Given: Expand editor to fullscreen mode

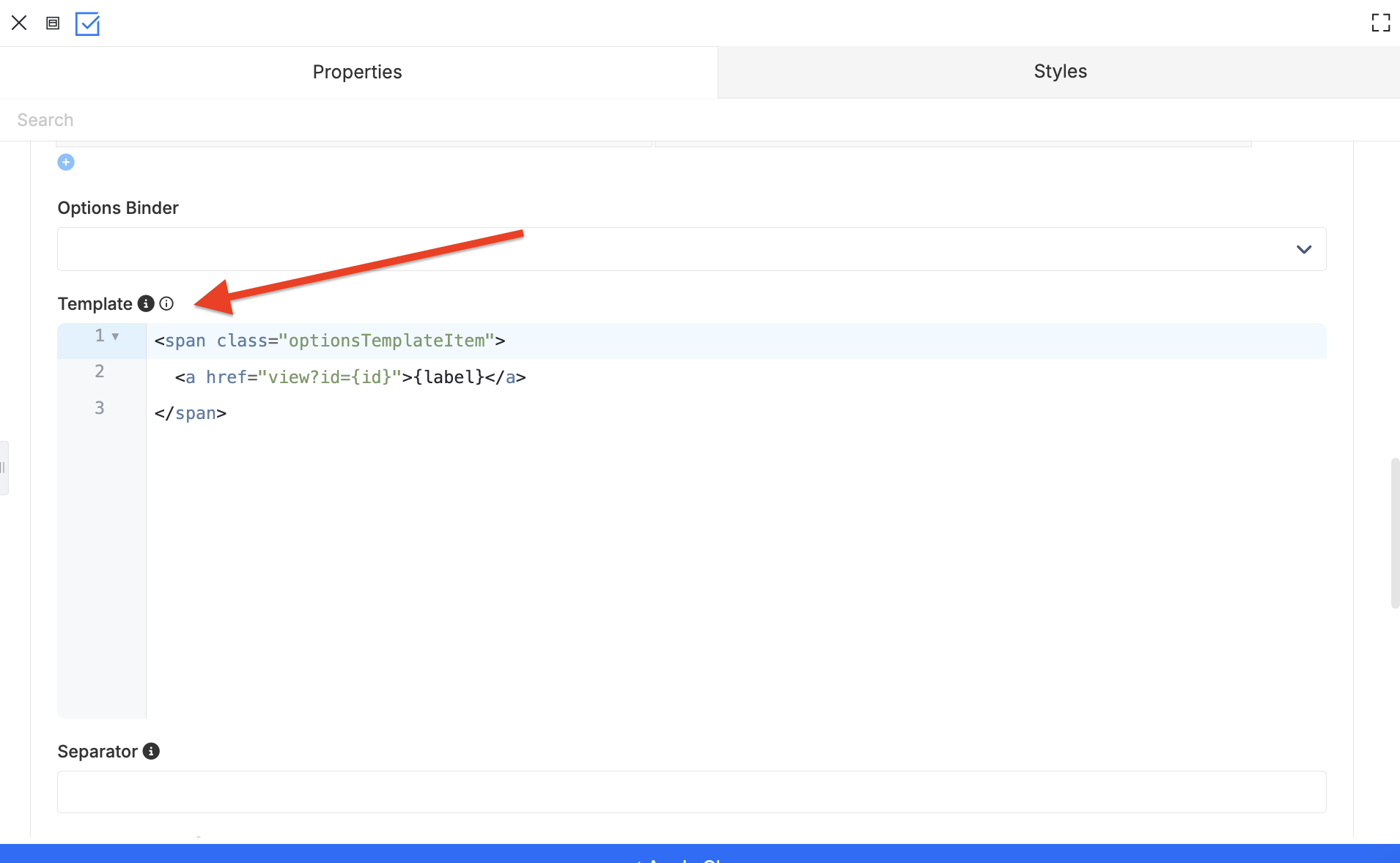Looking at the screenshot, I should tap(1380, 23).
